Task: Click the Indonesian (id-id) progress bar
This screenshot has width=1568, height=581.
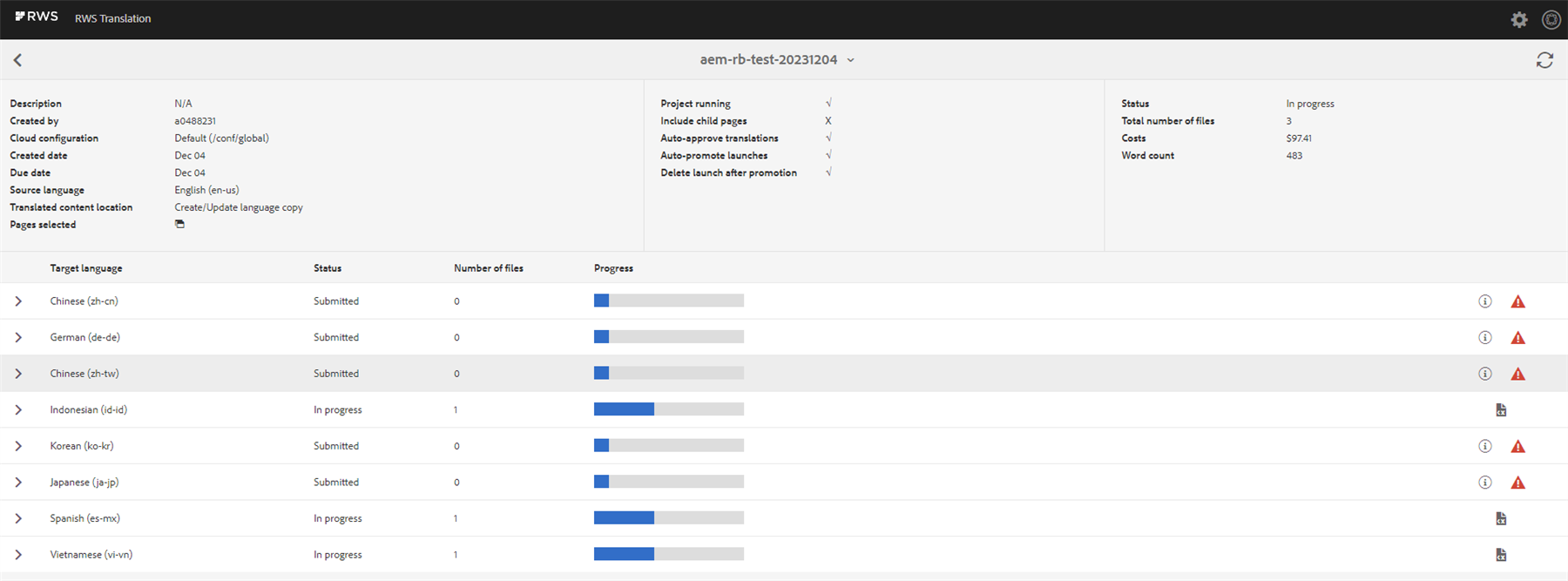Action: click(669, 409)
